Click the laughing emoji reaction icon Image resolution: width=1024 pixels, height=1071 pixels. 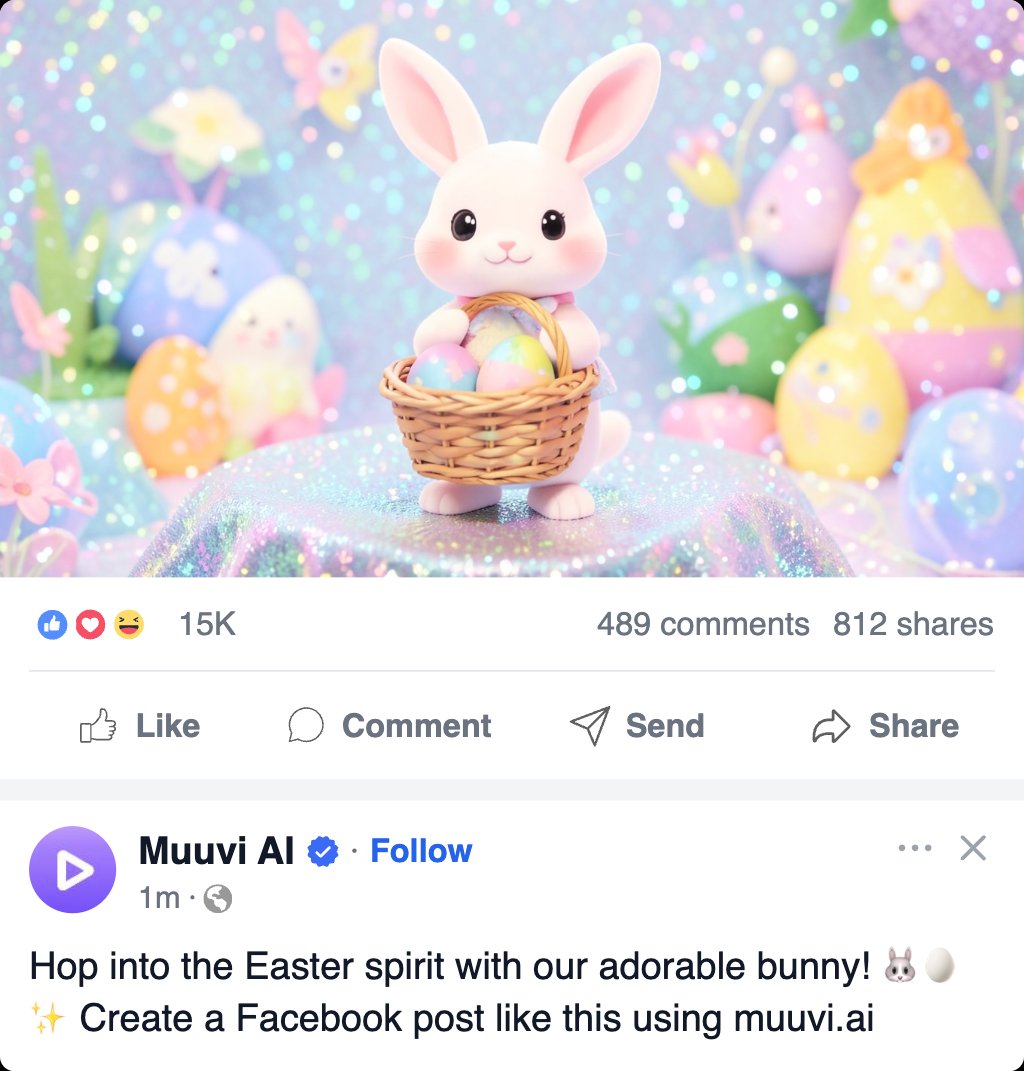(x=127, y=623)
